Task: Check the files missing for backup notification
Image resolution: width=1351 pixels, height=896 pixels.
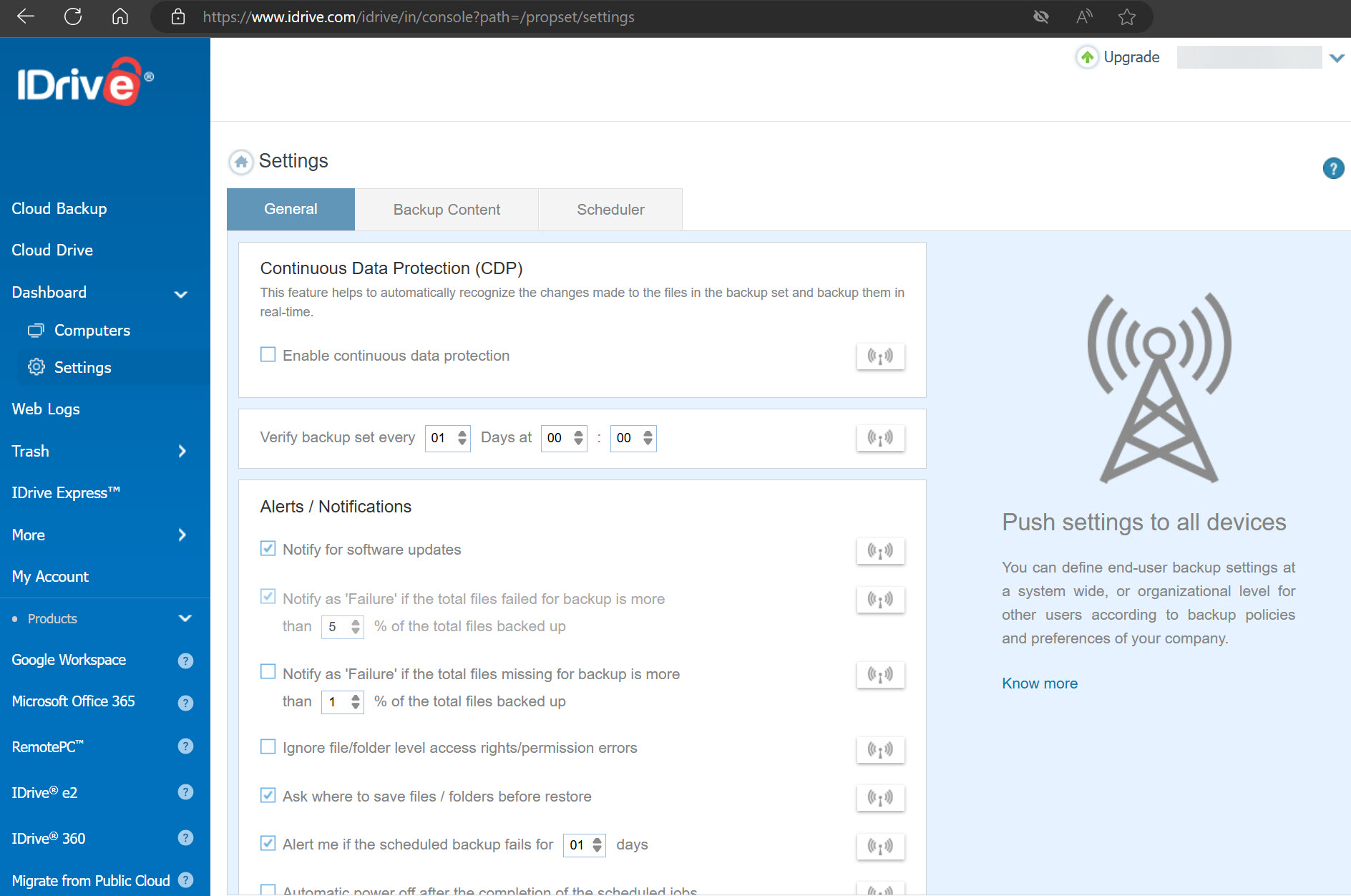Action: click(x=268, y=671)
